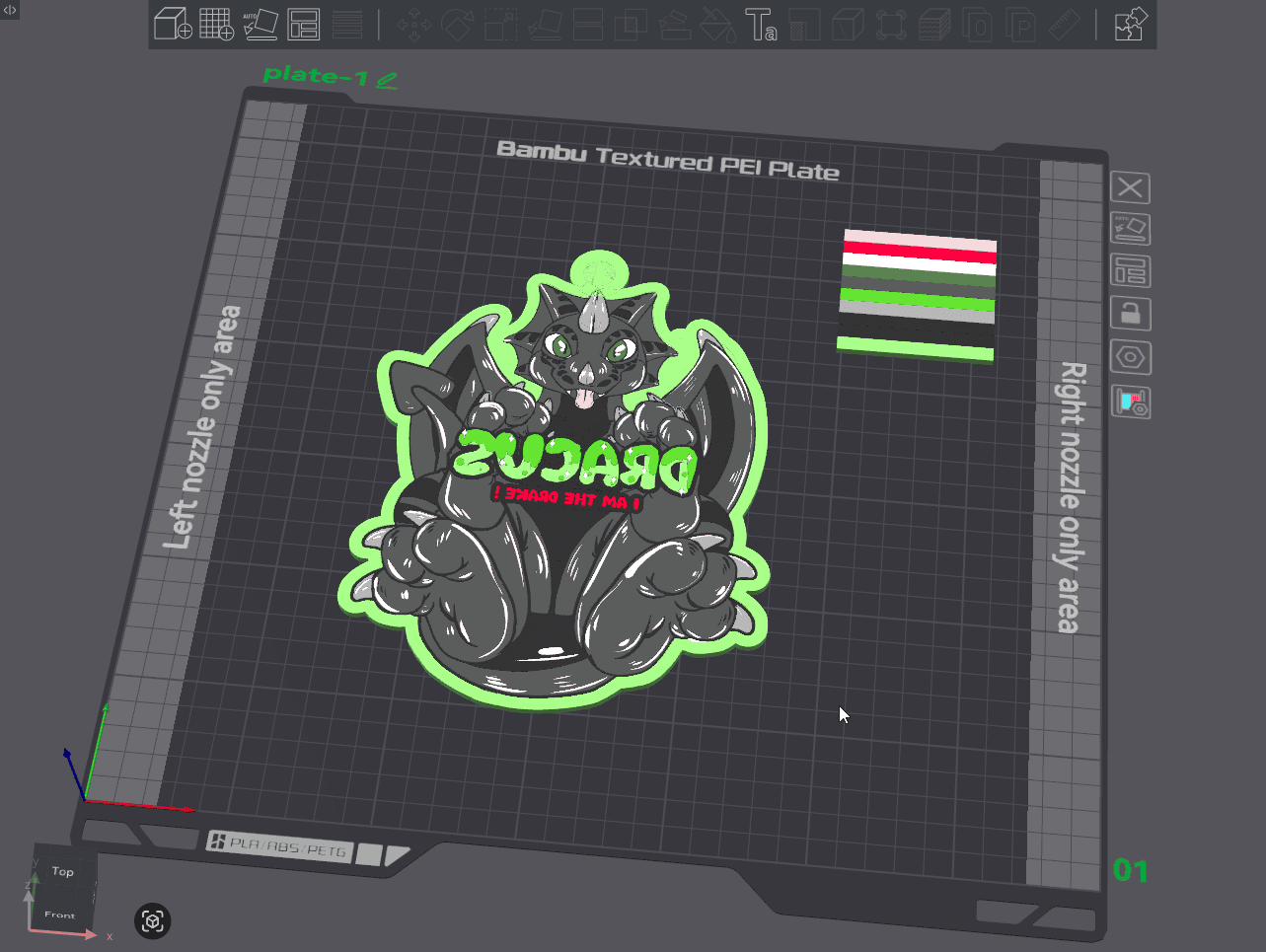The height and width of the screenshot is (952, 1266).
Task: Open plate settings via the hexagon gear
Action: [1130, 356]
